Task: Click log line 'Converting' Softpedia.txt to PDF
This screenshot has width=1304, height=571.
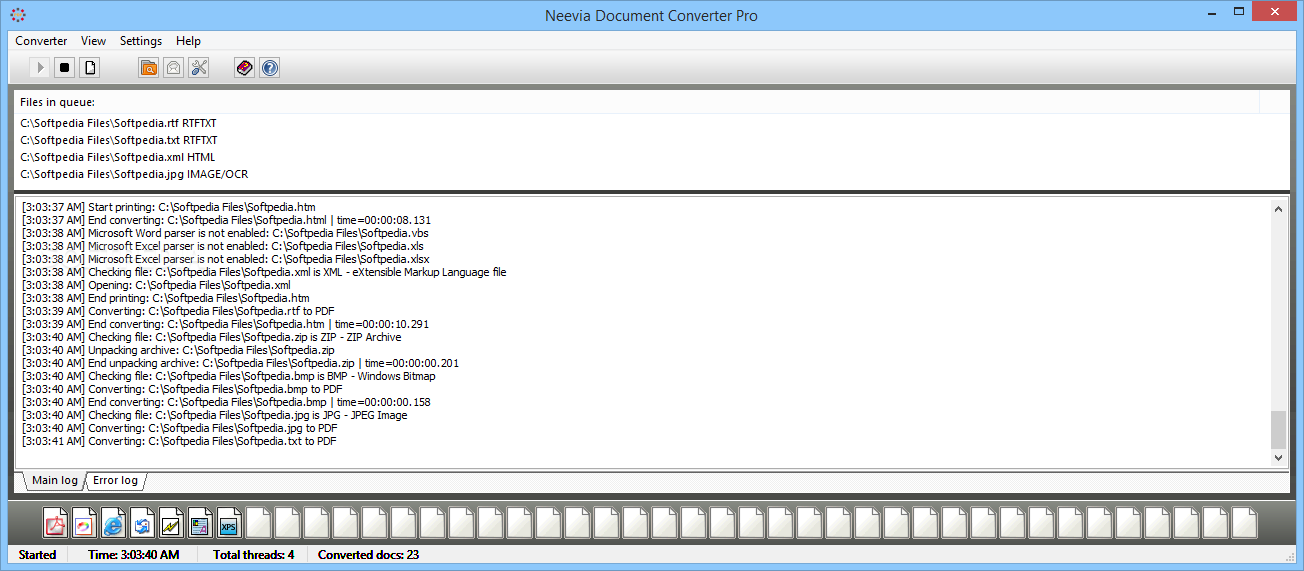Action: click(179, 441)
